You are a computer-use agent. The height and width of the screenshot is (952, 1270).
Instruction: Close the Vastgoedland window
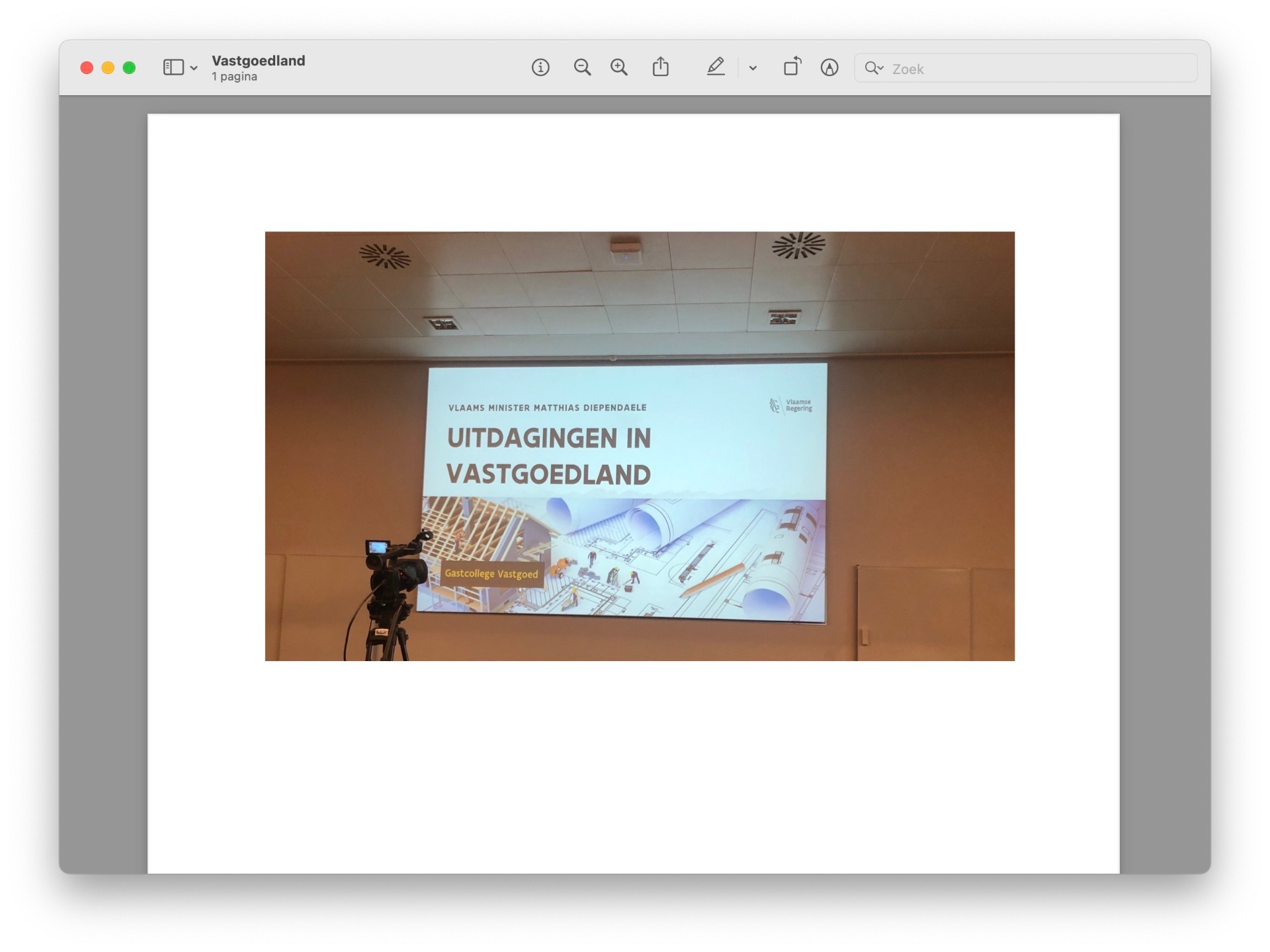point(87,67)
